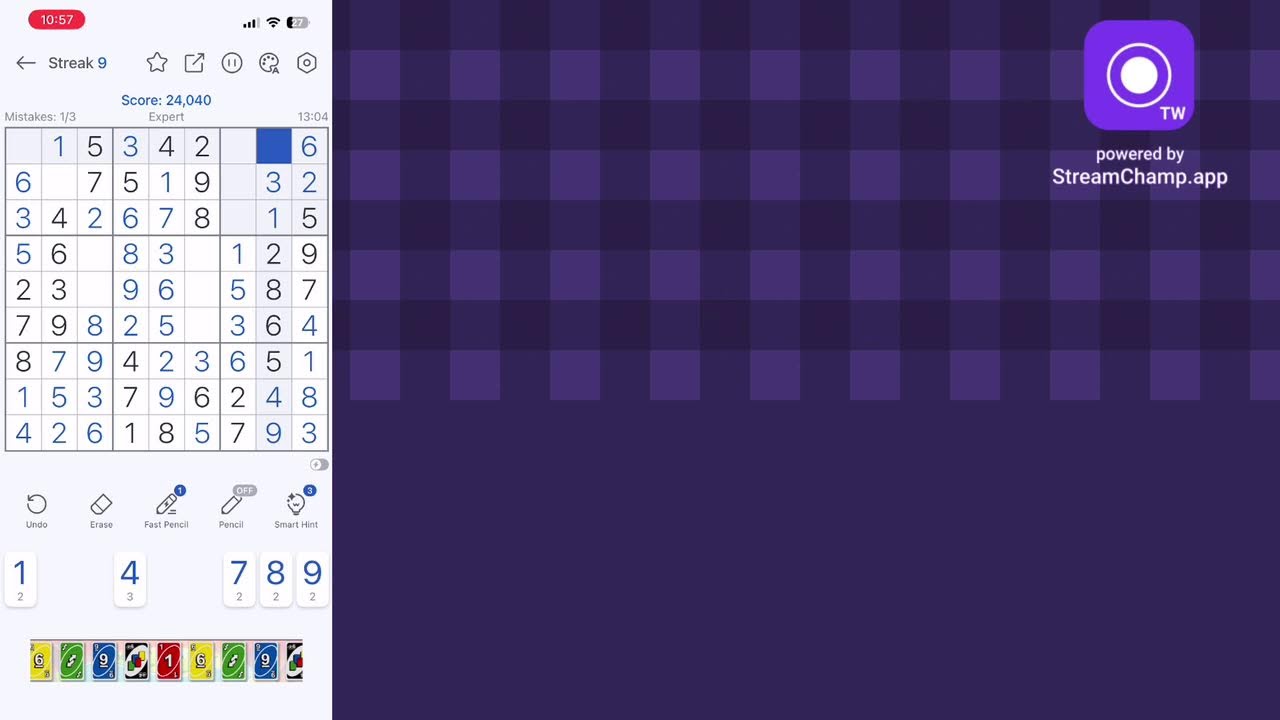Select empty cell between 6 and 5 in fifth row
Image resolution: width=1280 pixels, height=720 pixels.
click(x=202, y=290)
